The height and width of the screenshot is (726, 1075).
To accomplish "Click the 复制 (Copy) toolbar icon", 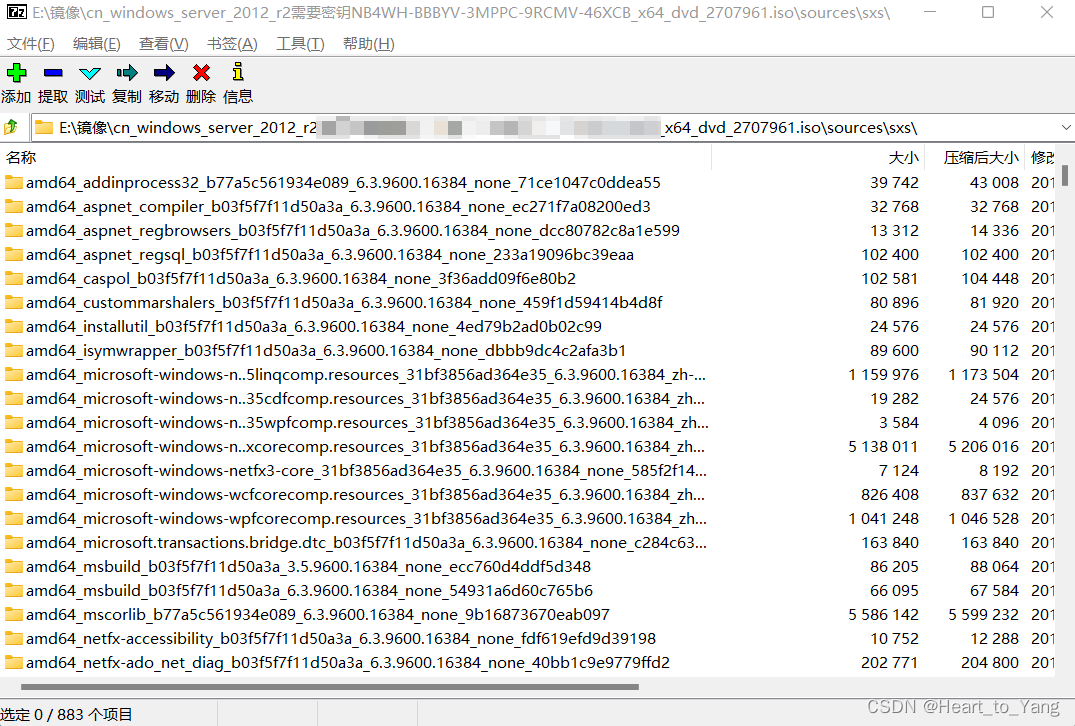I will click(x=126, y=72).
